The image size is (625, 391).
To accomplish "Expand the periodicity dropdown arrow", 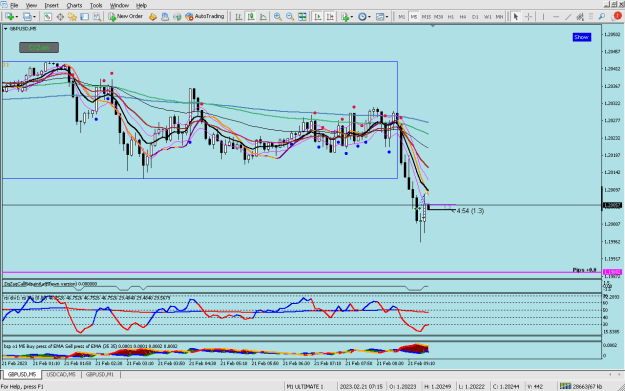I will (x=369, y=17).
